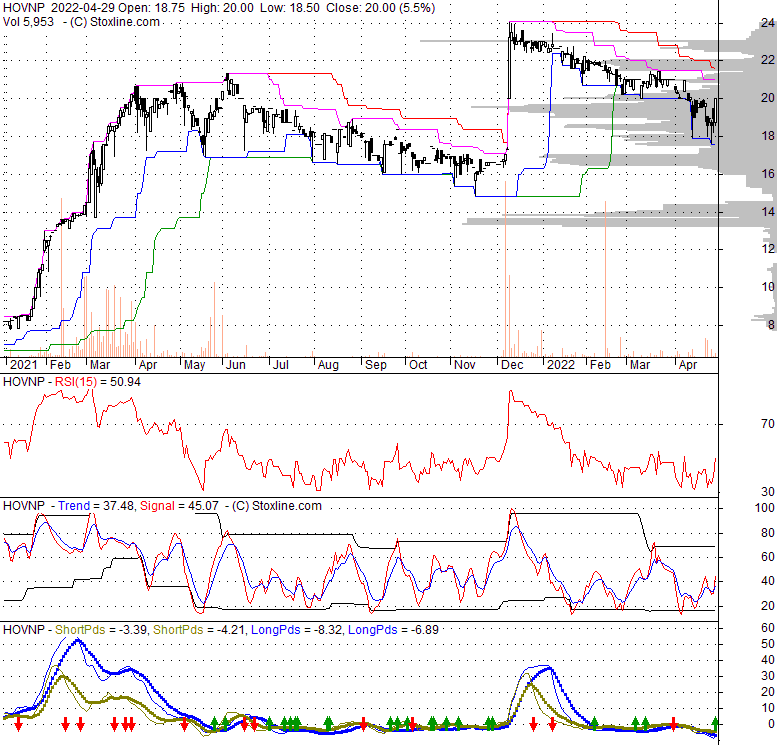This screenshot has width=778, height=746.
Task: Click the Jul month label
Action: click(x=280, y=365)
